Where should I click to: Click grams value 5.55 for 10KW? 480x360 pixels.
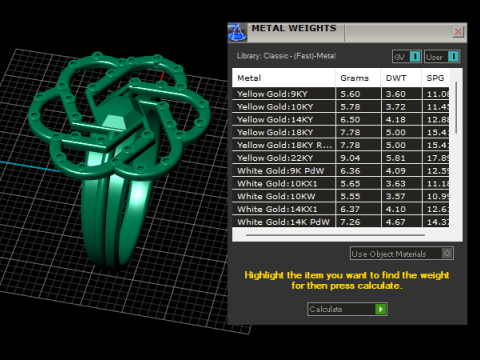[x=350, y=196]
